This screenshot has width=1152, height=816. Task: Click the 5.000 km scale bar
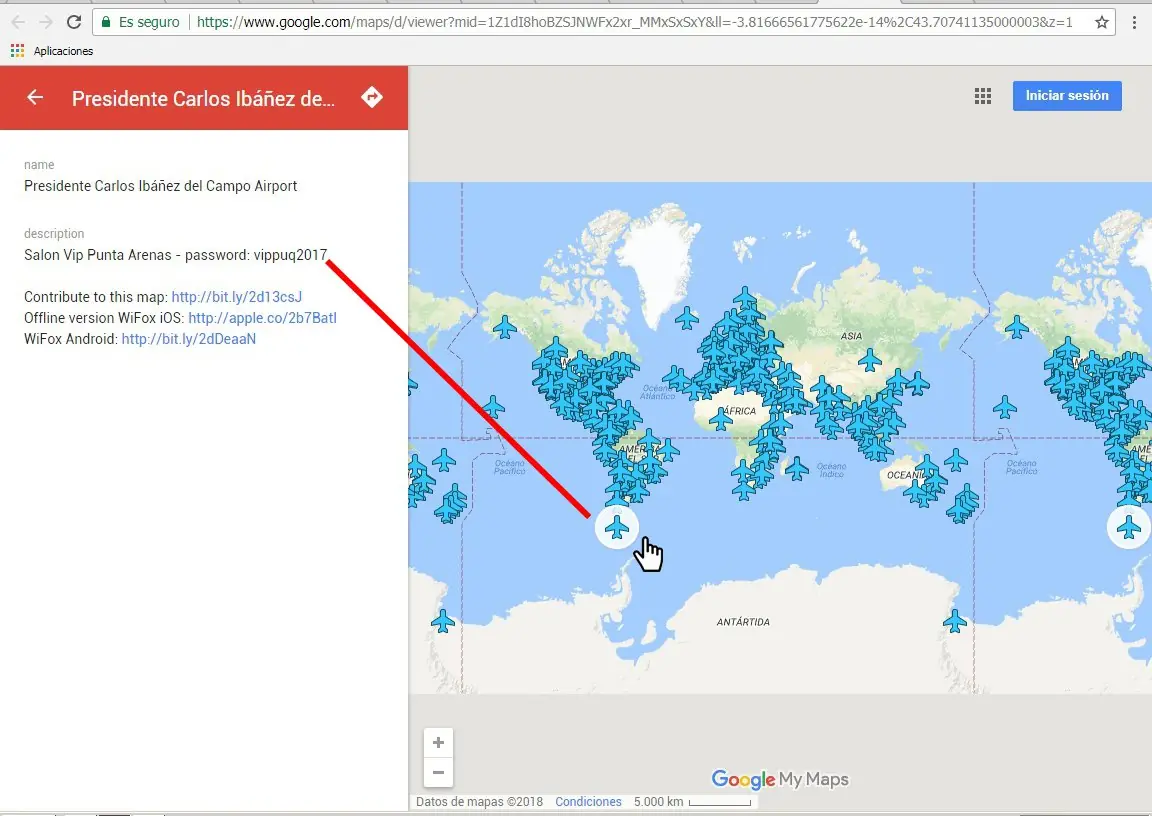pyautogui.click(x=692, y=801)
